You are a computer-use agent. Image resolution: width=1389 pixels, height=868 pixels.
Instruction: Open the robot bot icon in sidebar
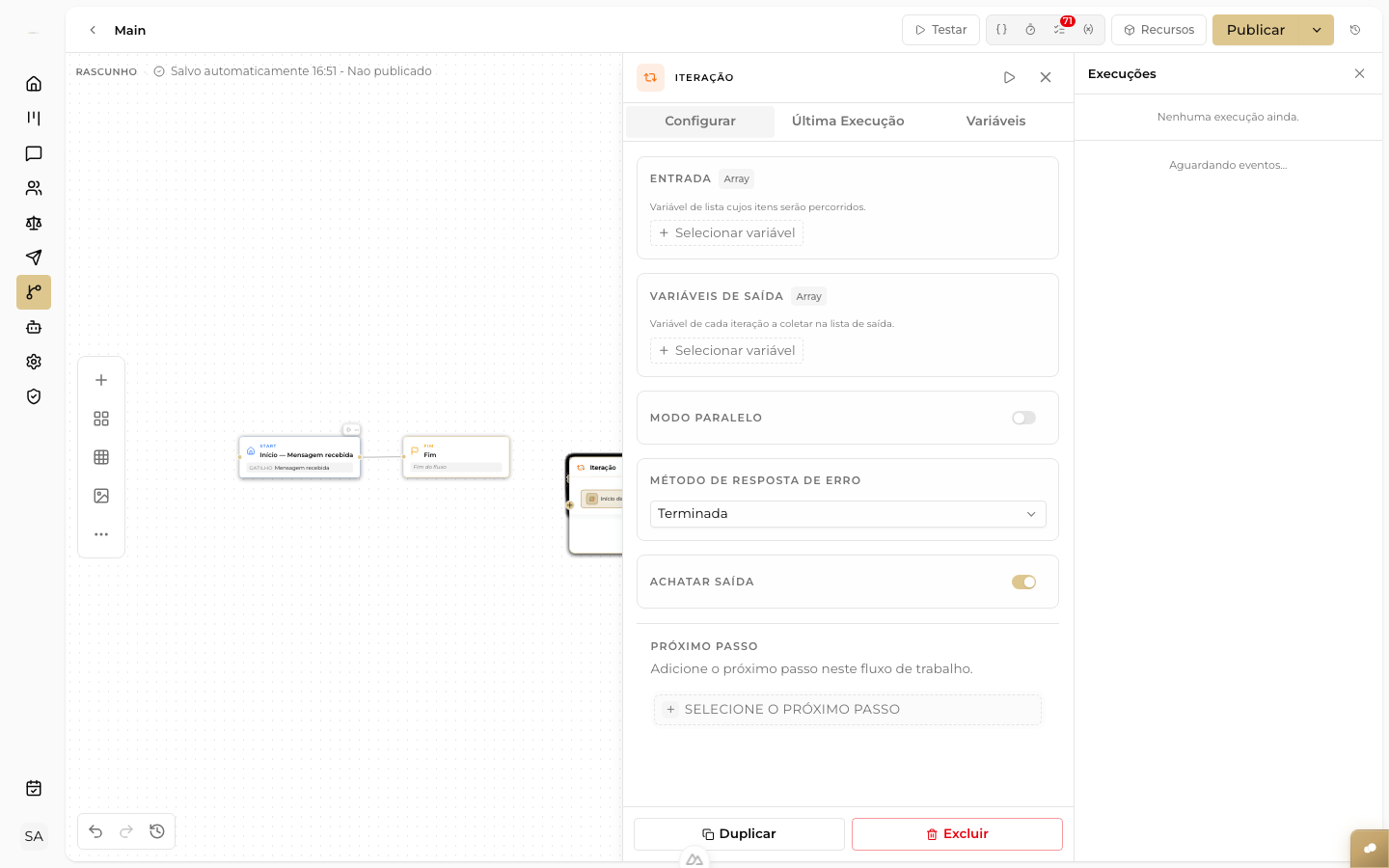point(34,327)
